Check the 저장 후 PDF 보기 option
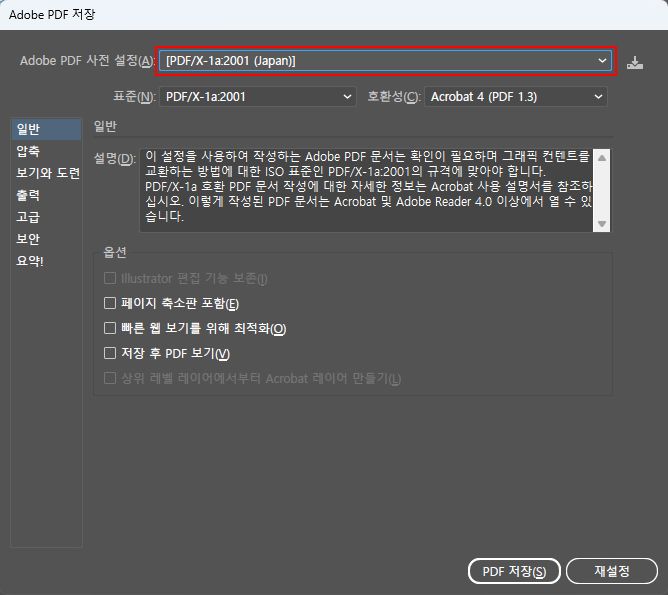The image size is (668, 595). tap(111, 354)
